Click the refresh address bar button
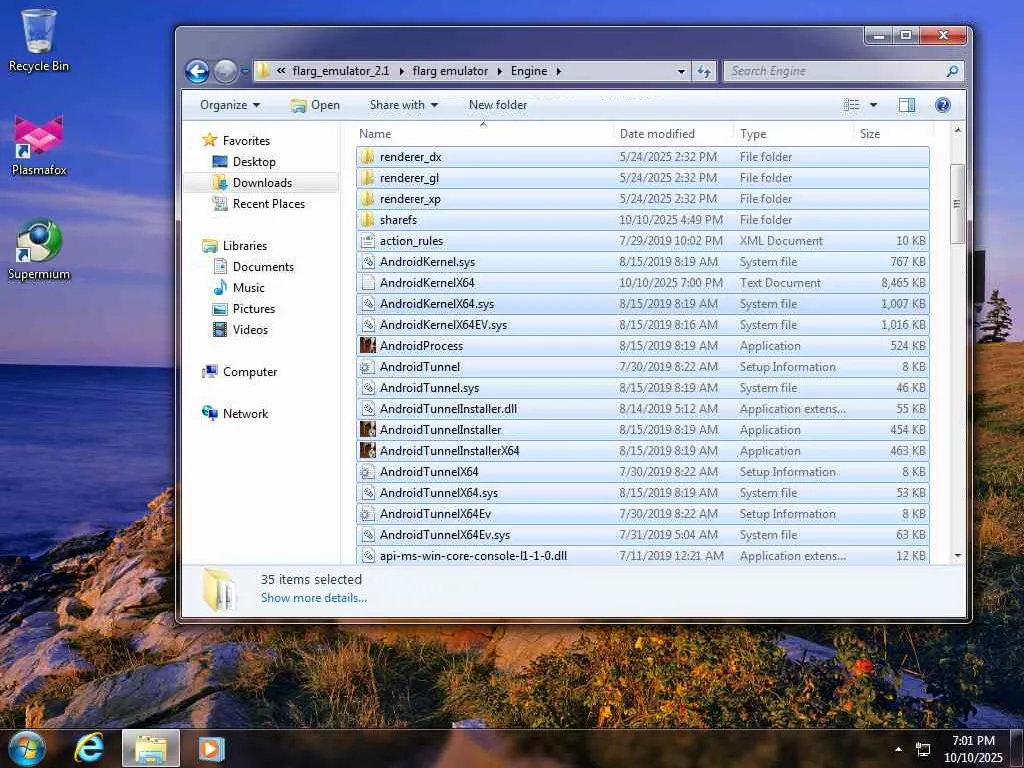The width and height of the screenshot is (1024, 768). pyautogui.click(x=704, y=71)
